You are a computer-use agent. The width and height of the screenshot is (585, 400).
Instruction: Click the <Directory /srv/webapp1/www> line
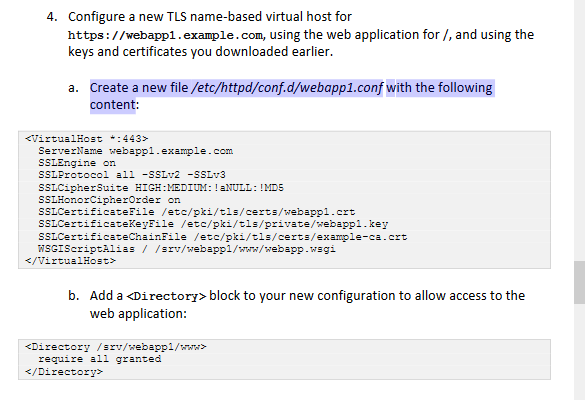[116, 347]
